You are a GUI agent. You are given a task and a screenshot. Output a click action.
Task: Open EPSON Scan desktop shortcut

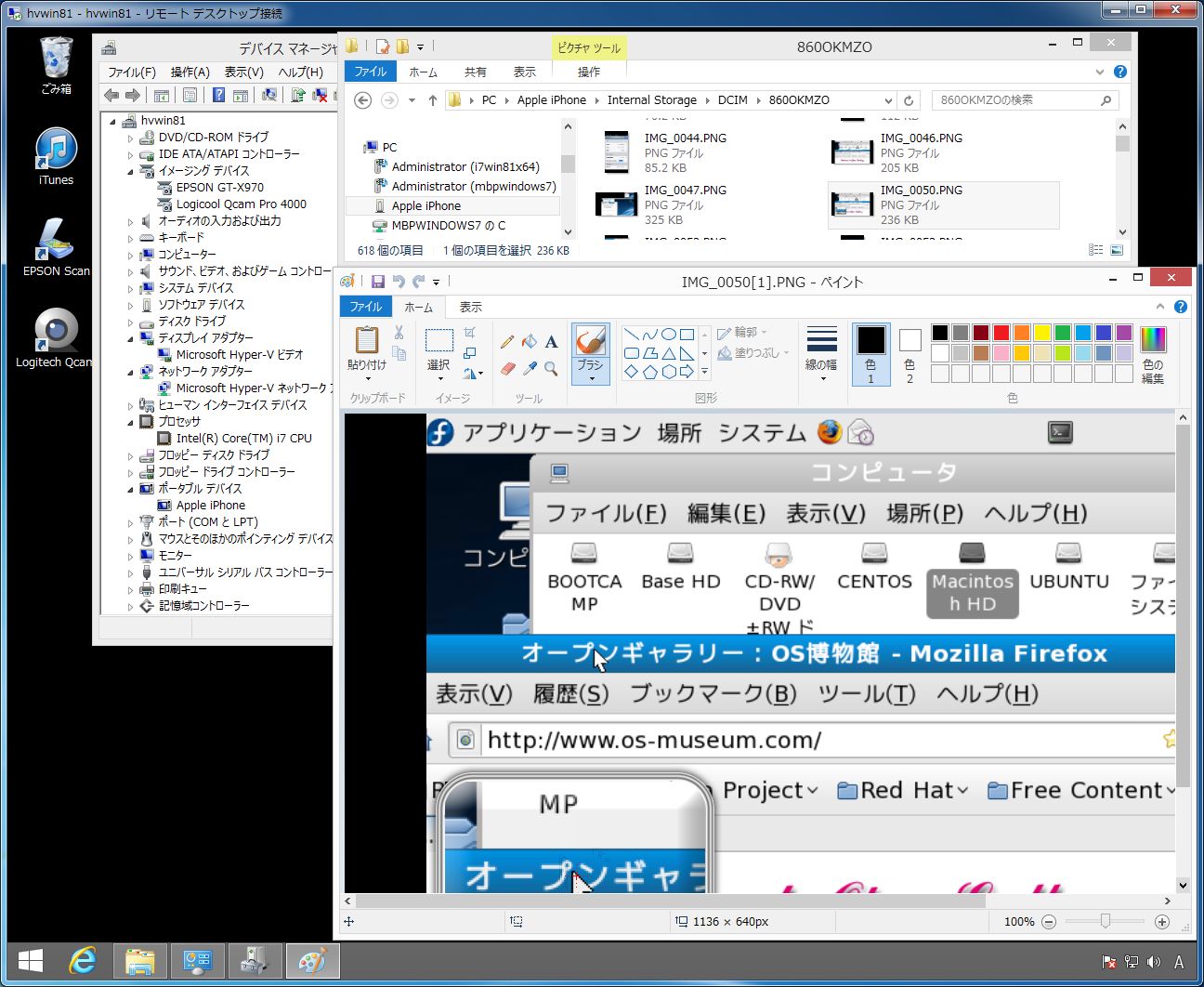pos(56,246)
